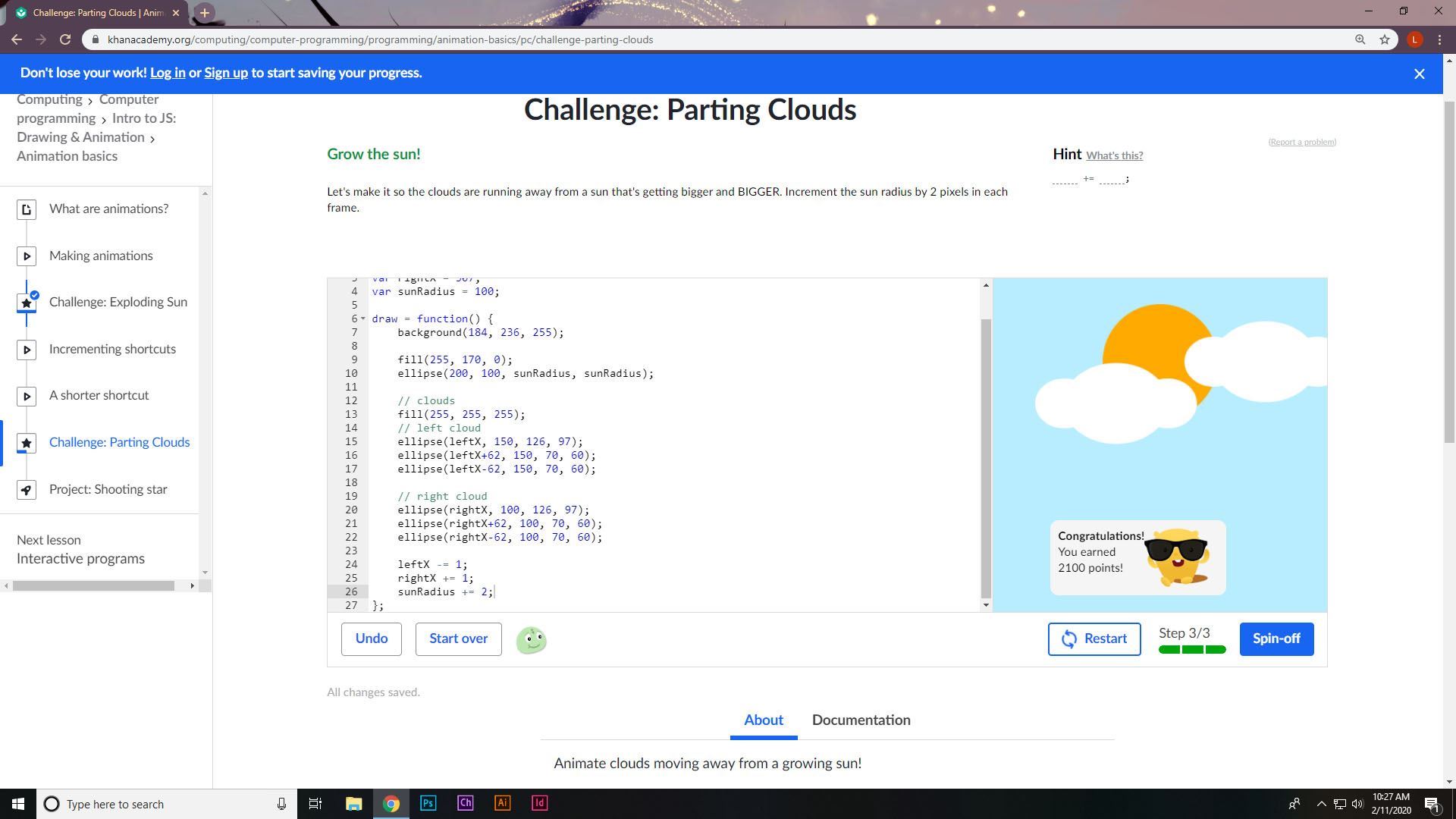The width and height of the screenshot is (1456, 819).
Task: Click the Start over button
Action: pyautogui.click(x=458, y=639)
